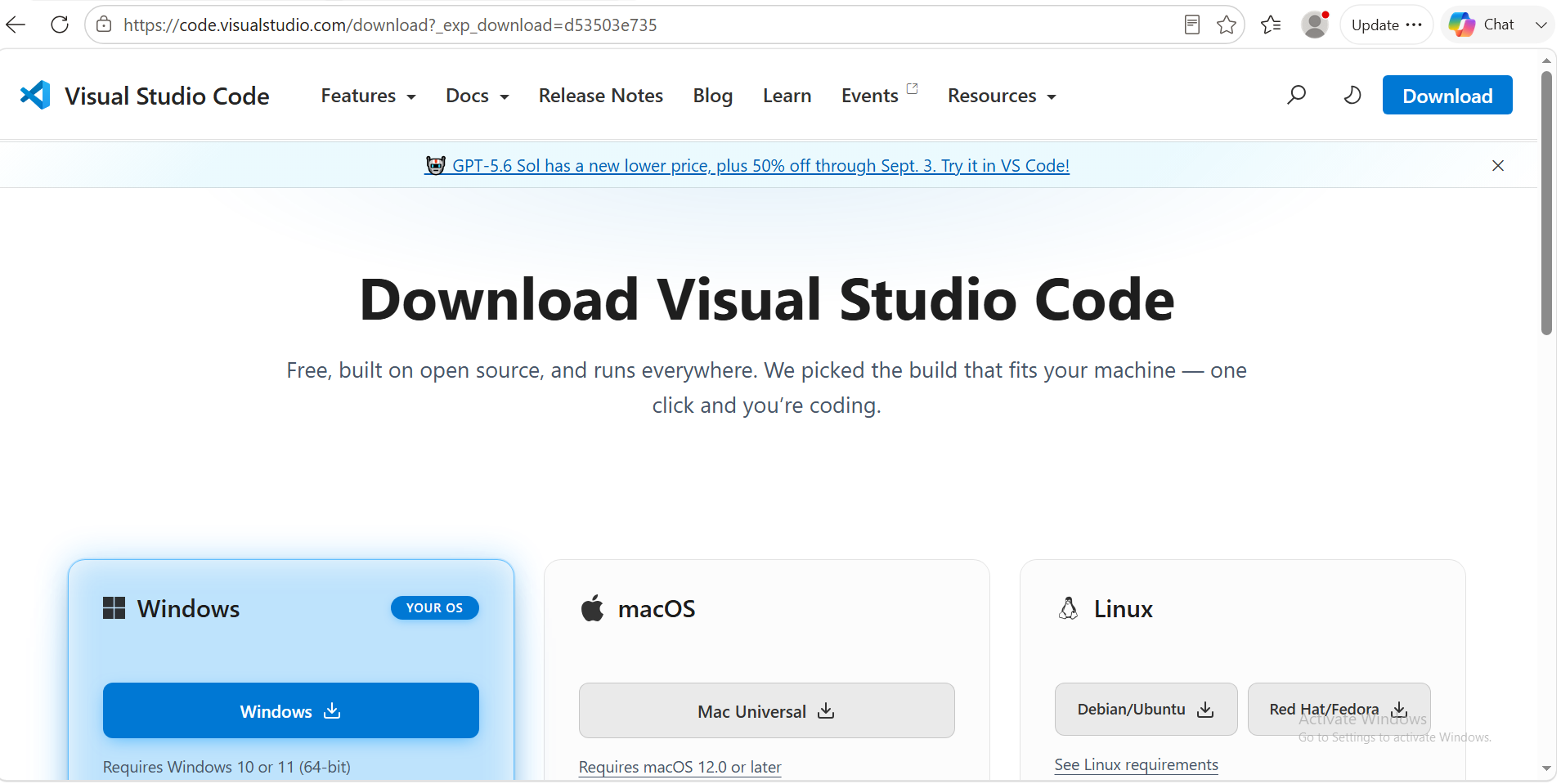1561x784 pixels.
Task: Open the Release Notes page
Action: 601,96
